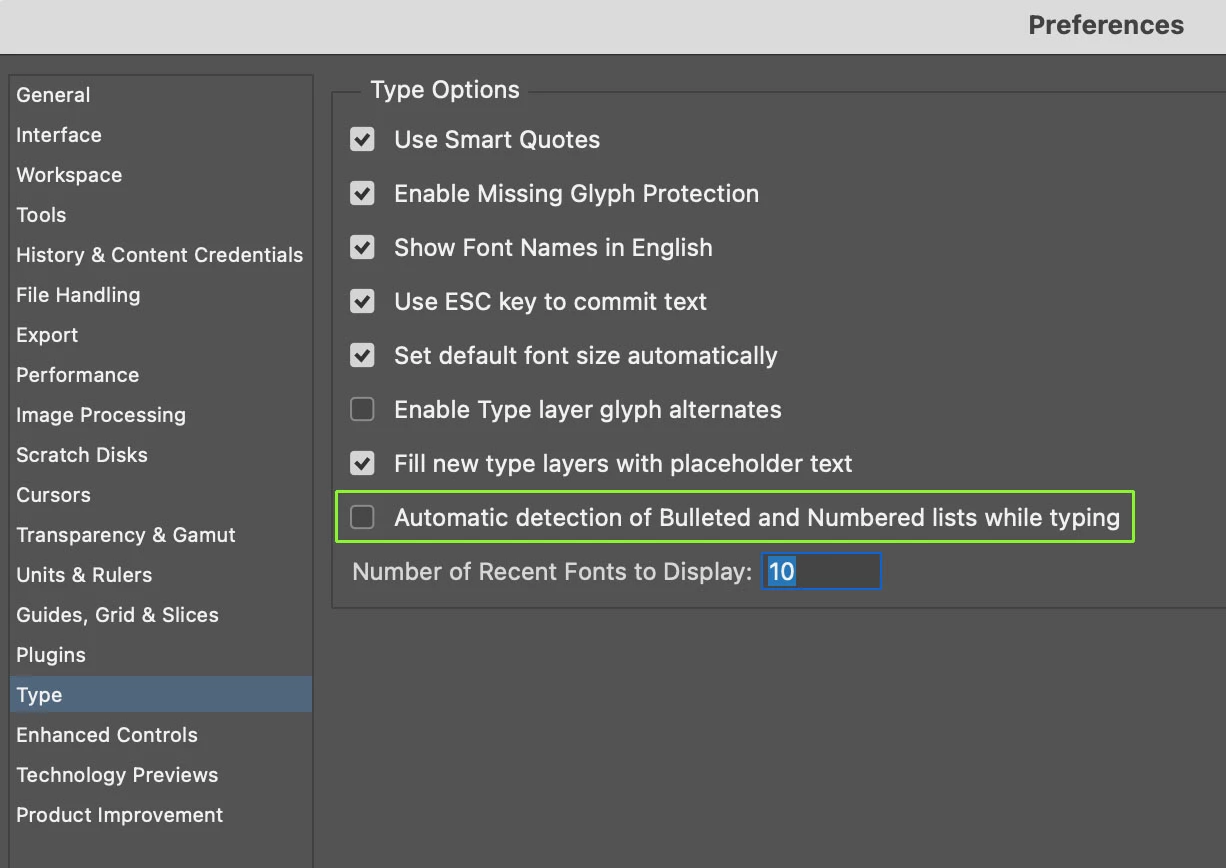Enable Type layer glyph alternates checkbox

click(x=362, y=410)
